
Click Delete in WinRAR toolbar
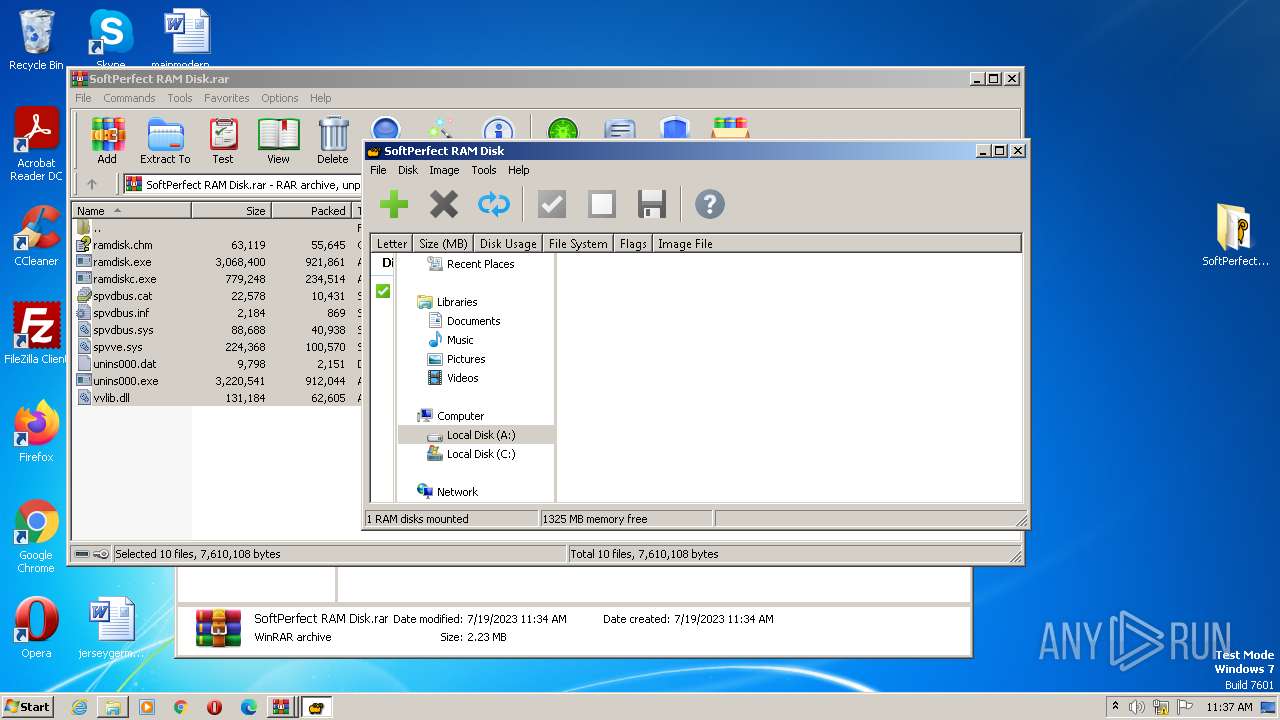click(x=333, y=140)
